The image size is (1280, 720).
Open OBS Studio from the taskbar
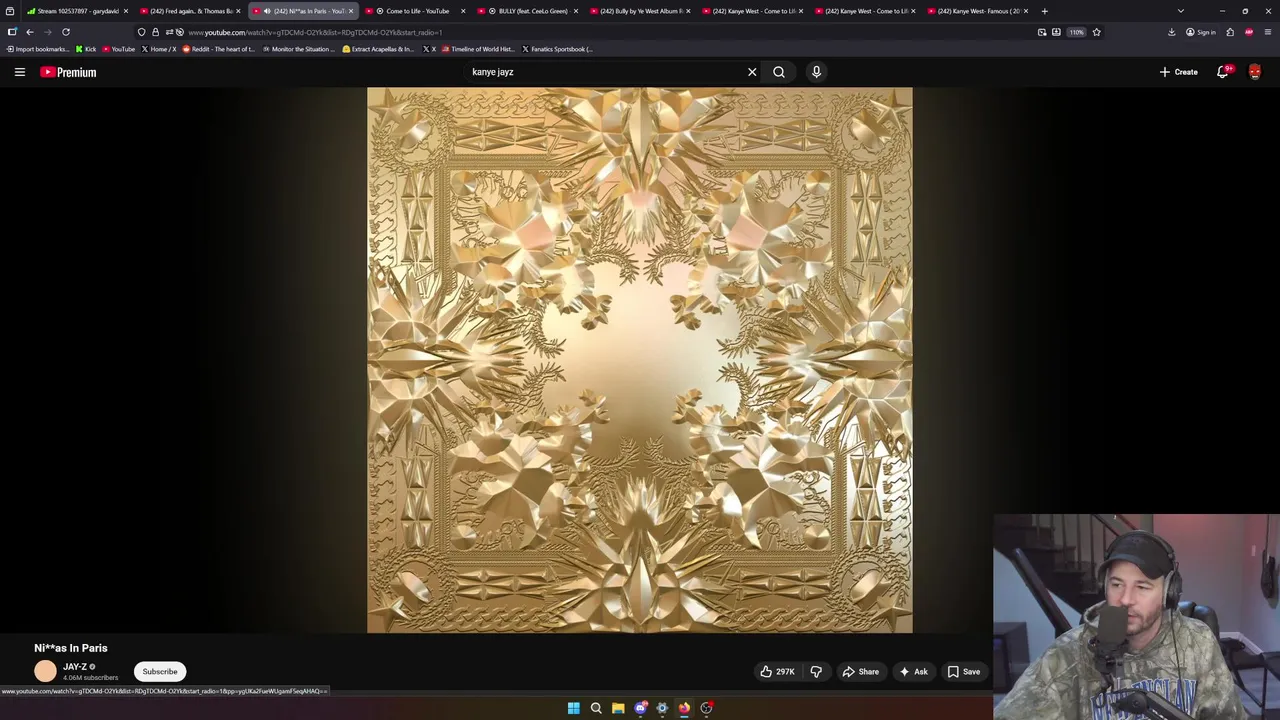point(706,708)
